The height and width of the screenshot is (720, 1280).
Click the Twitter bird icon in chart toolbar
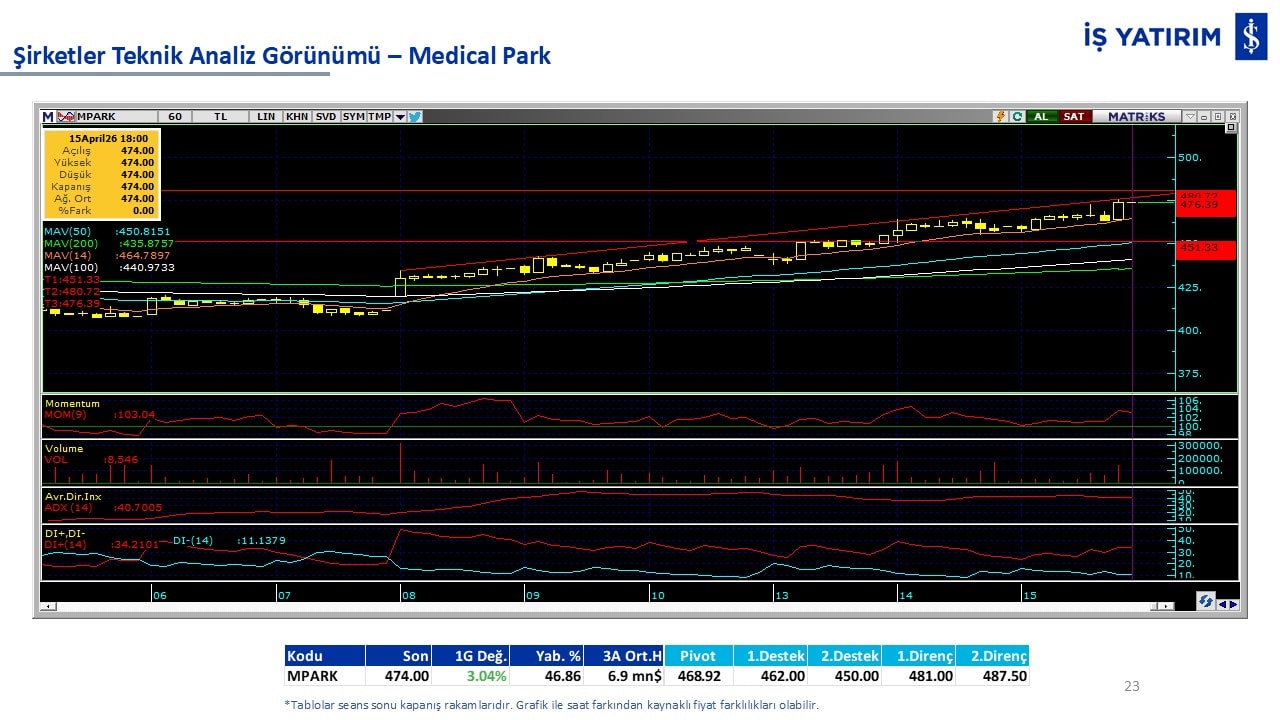tap(415, 117)
